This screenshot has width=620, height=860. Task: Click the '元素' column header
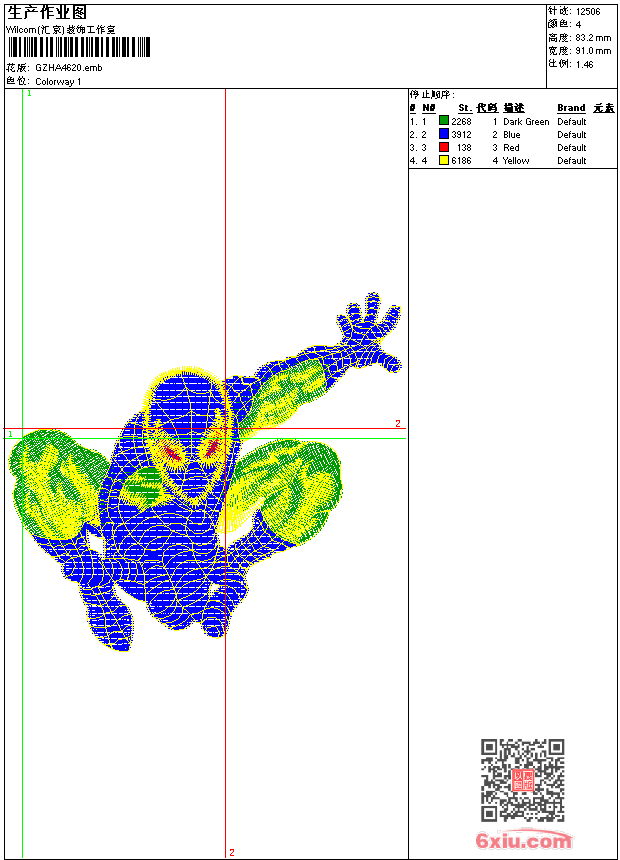pyautogui.click(x=604, y=108)
